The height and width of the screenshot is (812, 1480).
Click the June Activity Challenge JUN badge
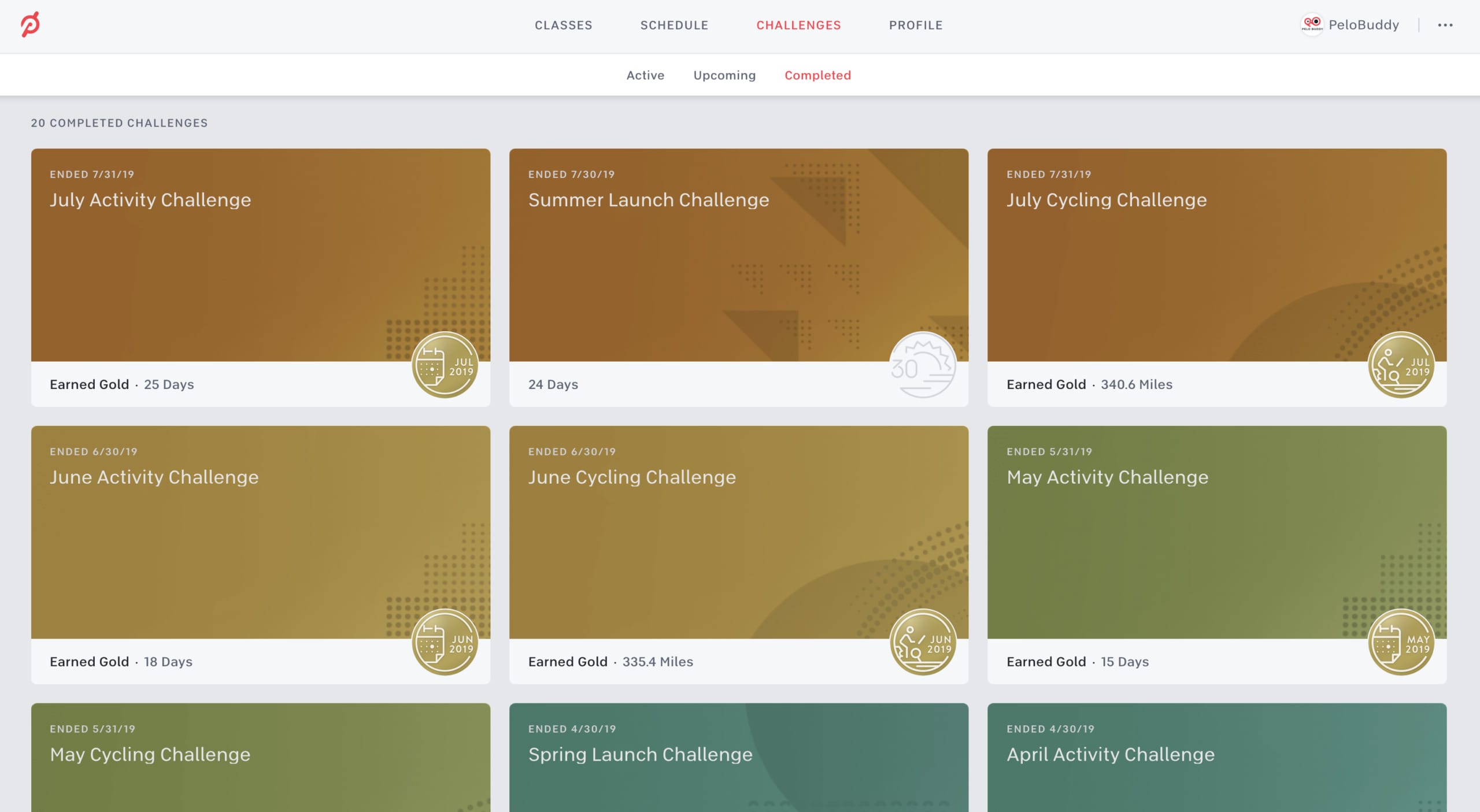(445, 642)
